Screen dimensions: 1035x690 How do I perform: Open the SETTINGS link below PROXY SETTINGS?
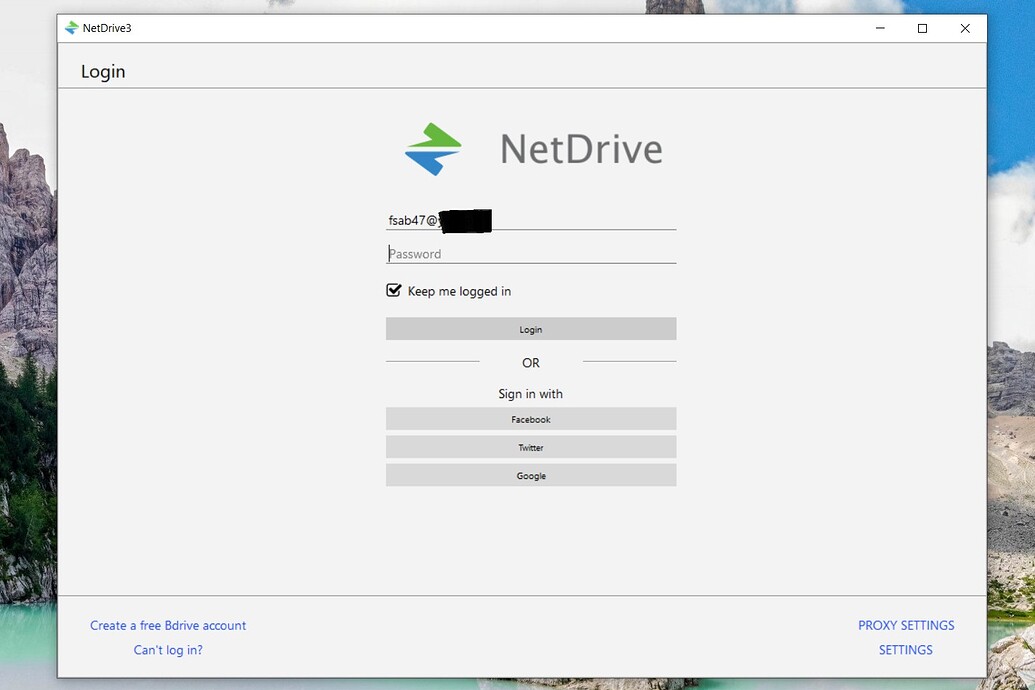pyautogui.click(x=906, y=650)
